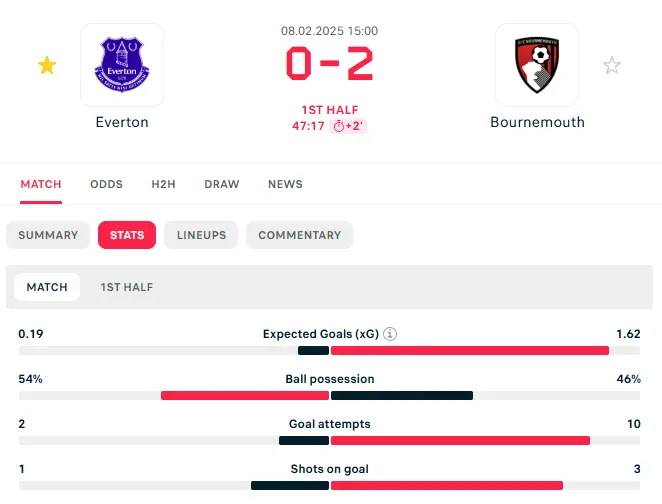Open the NEWS tab

(x=285, y=184)
